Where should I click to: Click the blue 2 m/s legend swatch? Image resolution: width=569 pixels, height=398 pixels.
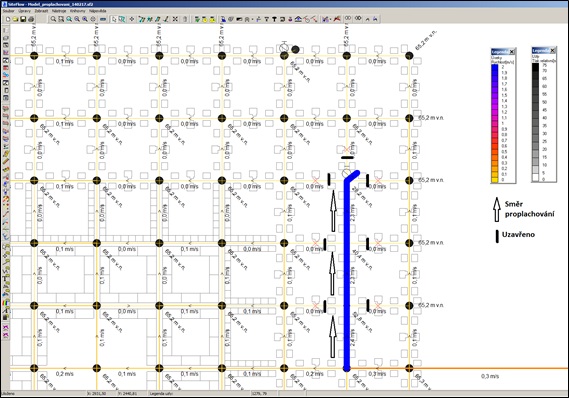tap(495, 68)
